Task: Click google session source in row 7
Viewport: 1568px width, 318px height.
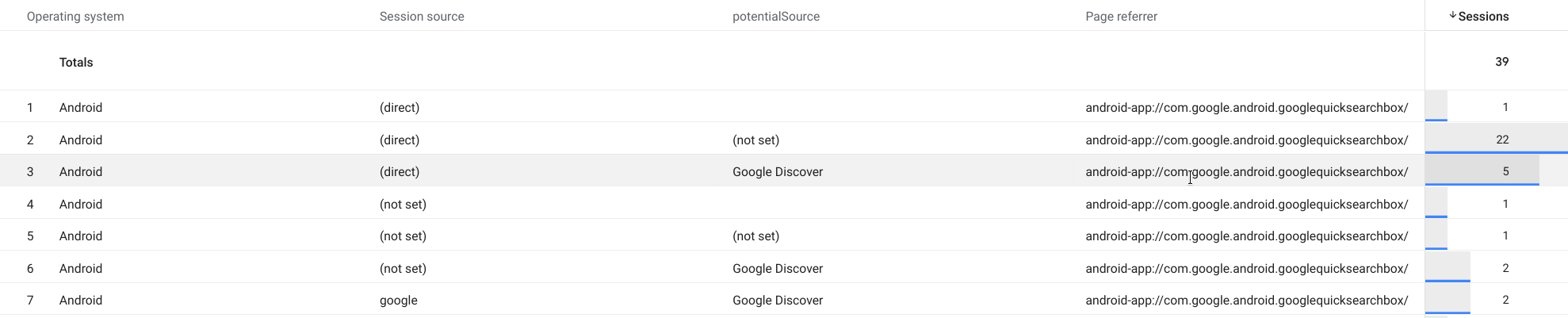Action: (x=398, y=301)
